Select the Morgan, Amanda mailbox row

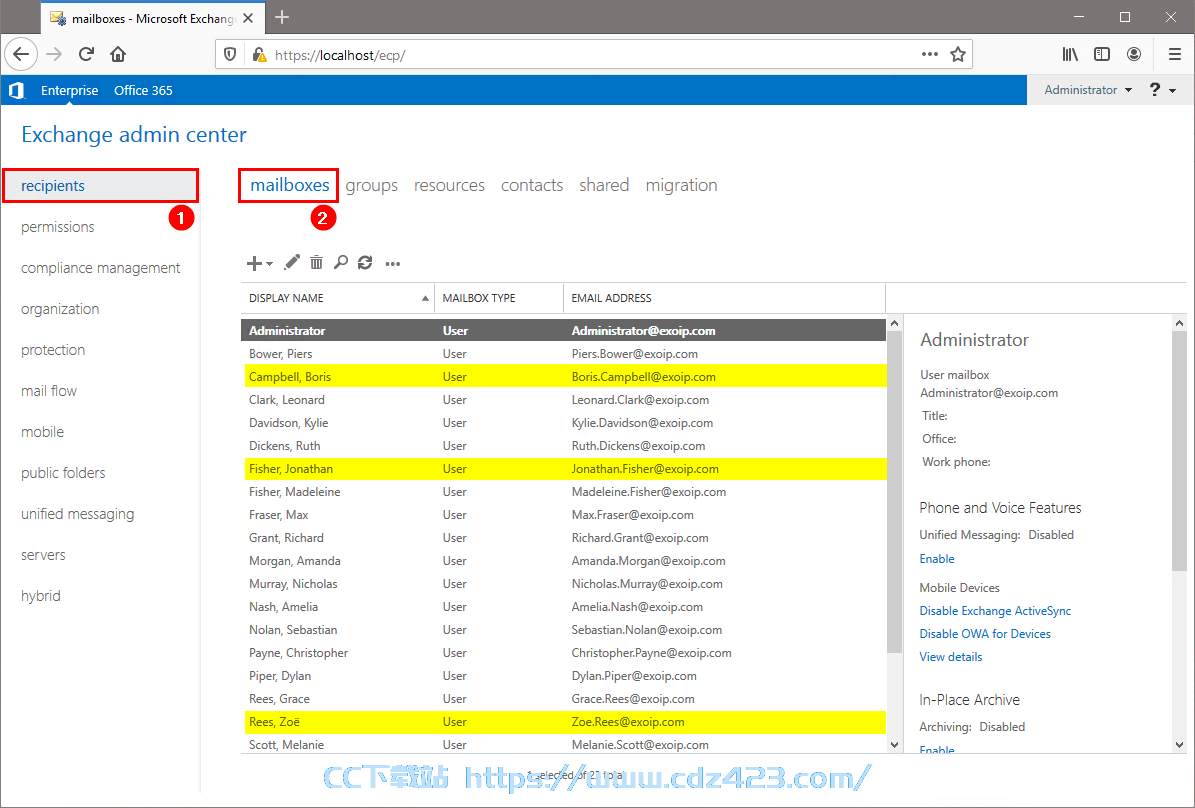pyautogui.click(x=563, y=561)
